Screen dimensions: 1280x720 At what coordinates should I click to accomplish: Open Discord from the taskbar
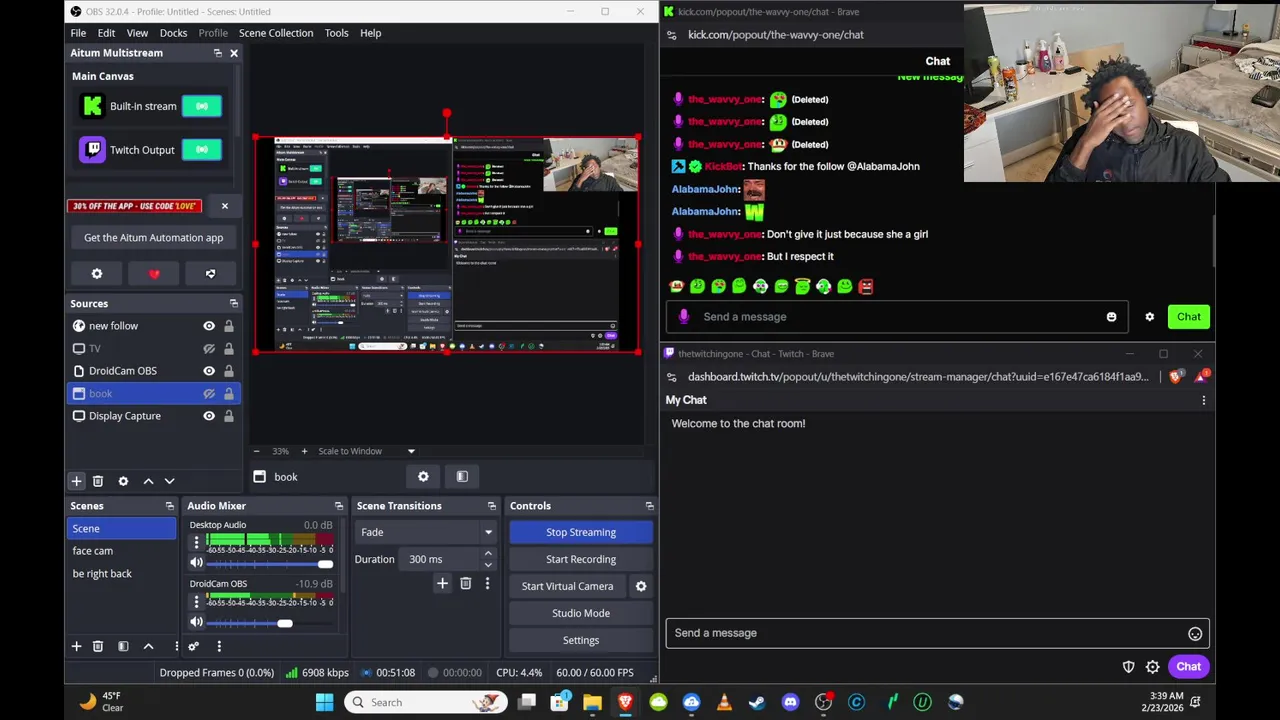tap(791, 702)
